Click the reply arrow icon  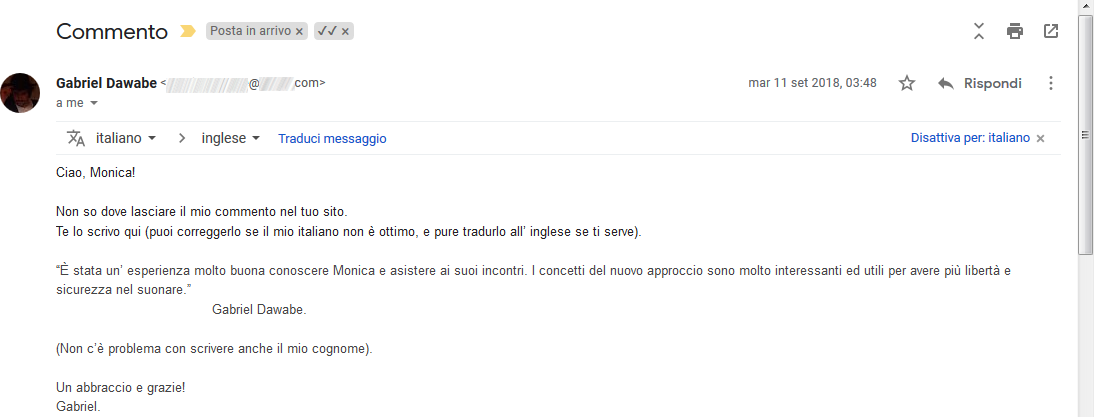(945, 84)
